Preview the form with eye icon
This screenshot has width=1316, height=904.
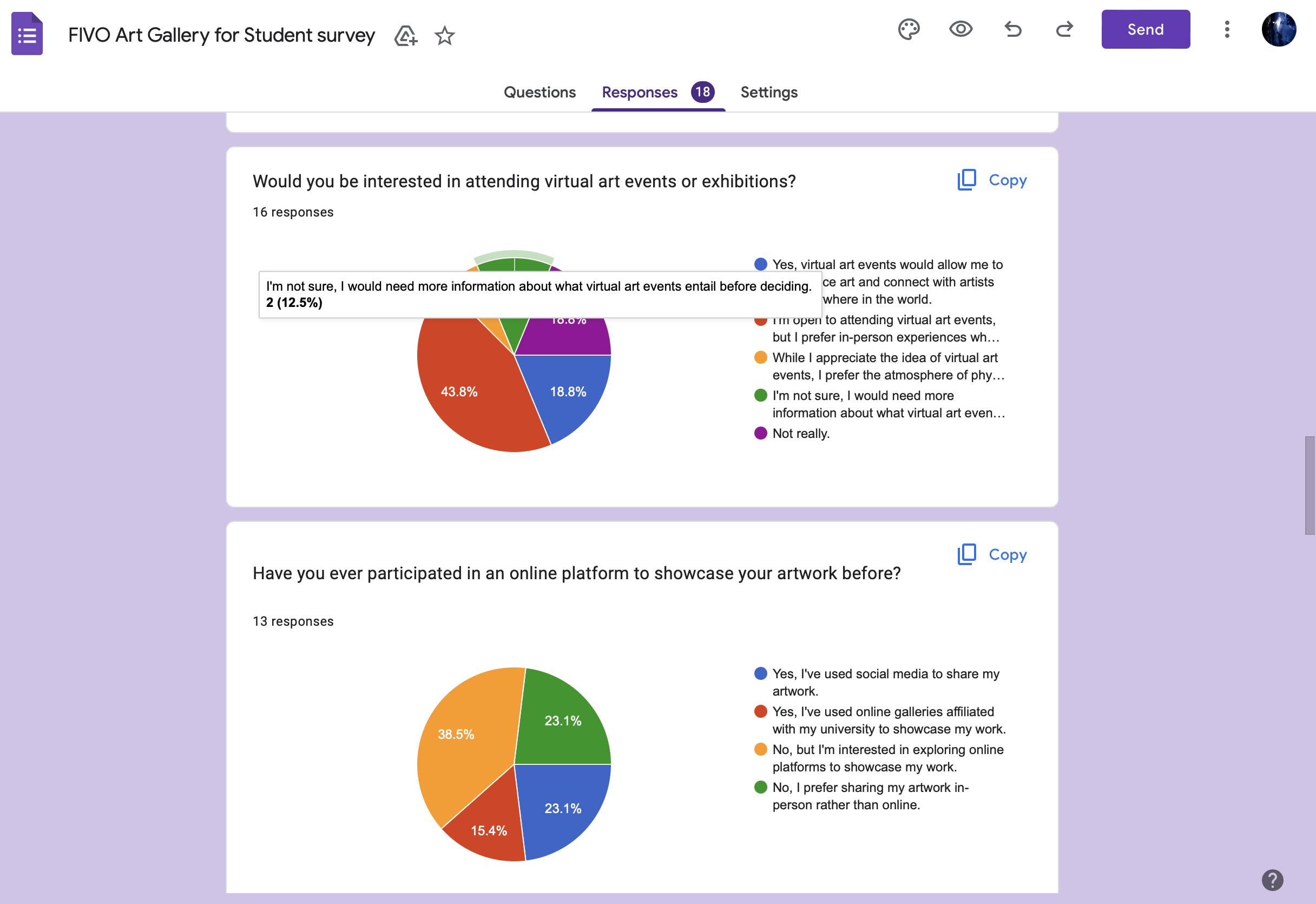(960, 29)
